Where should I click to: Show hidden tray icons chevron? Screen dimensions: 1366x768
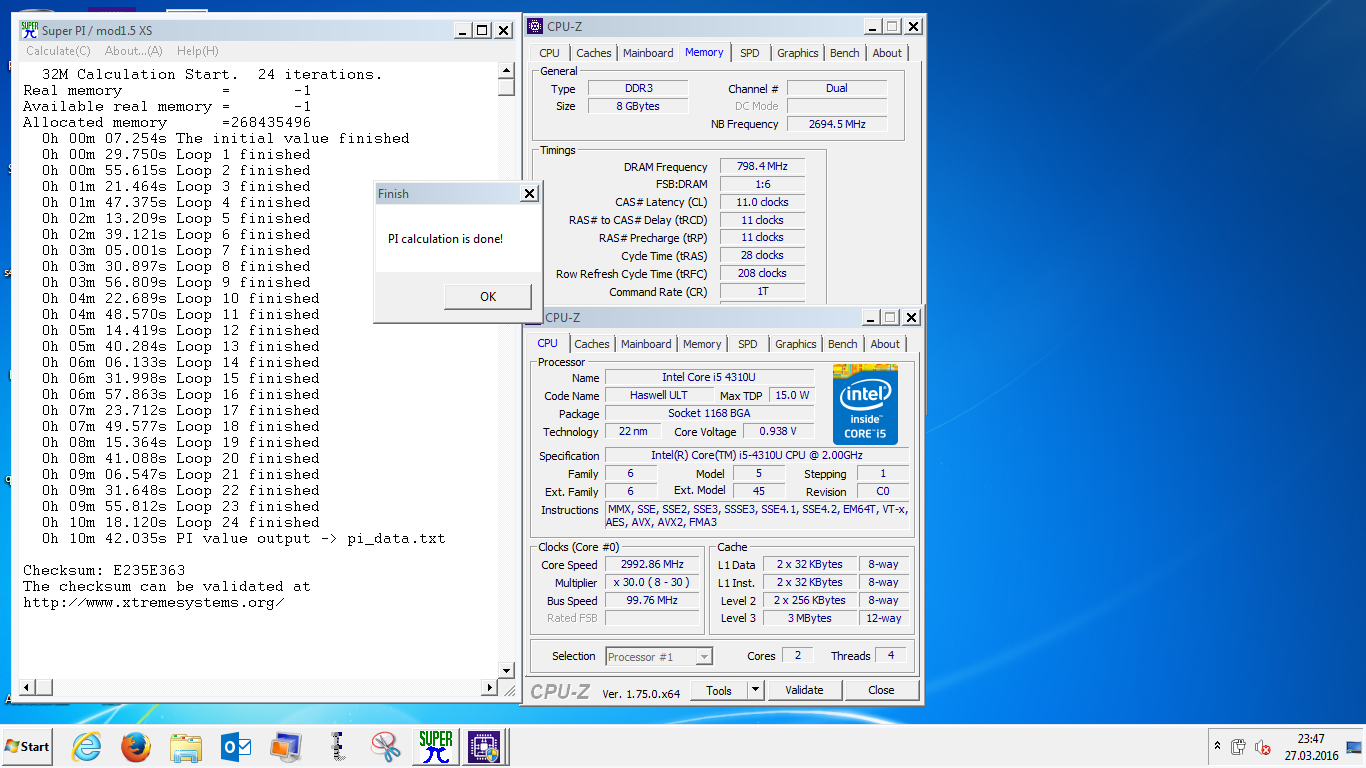[x=1217, y=746]
